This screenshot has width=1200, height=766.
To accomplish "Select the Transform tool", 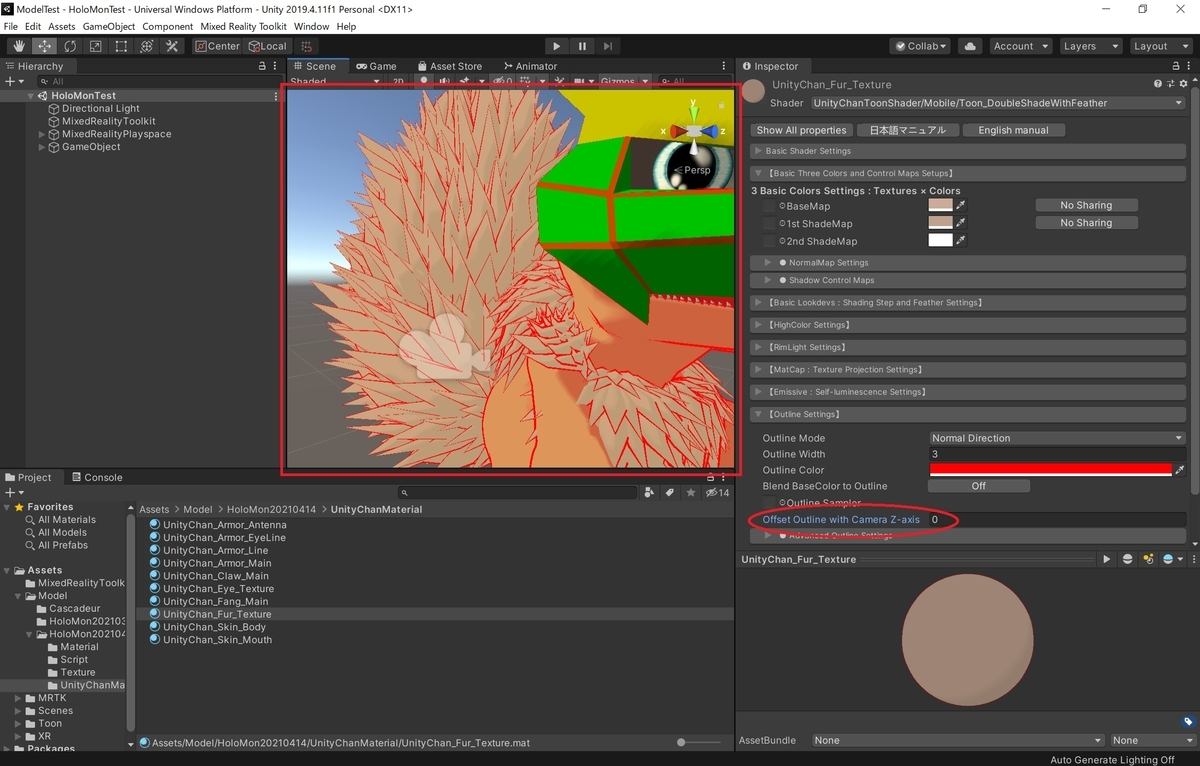I will tap(146, 46).
